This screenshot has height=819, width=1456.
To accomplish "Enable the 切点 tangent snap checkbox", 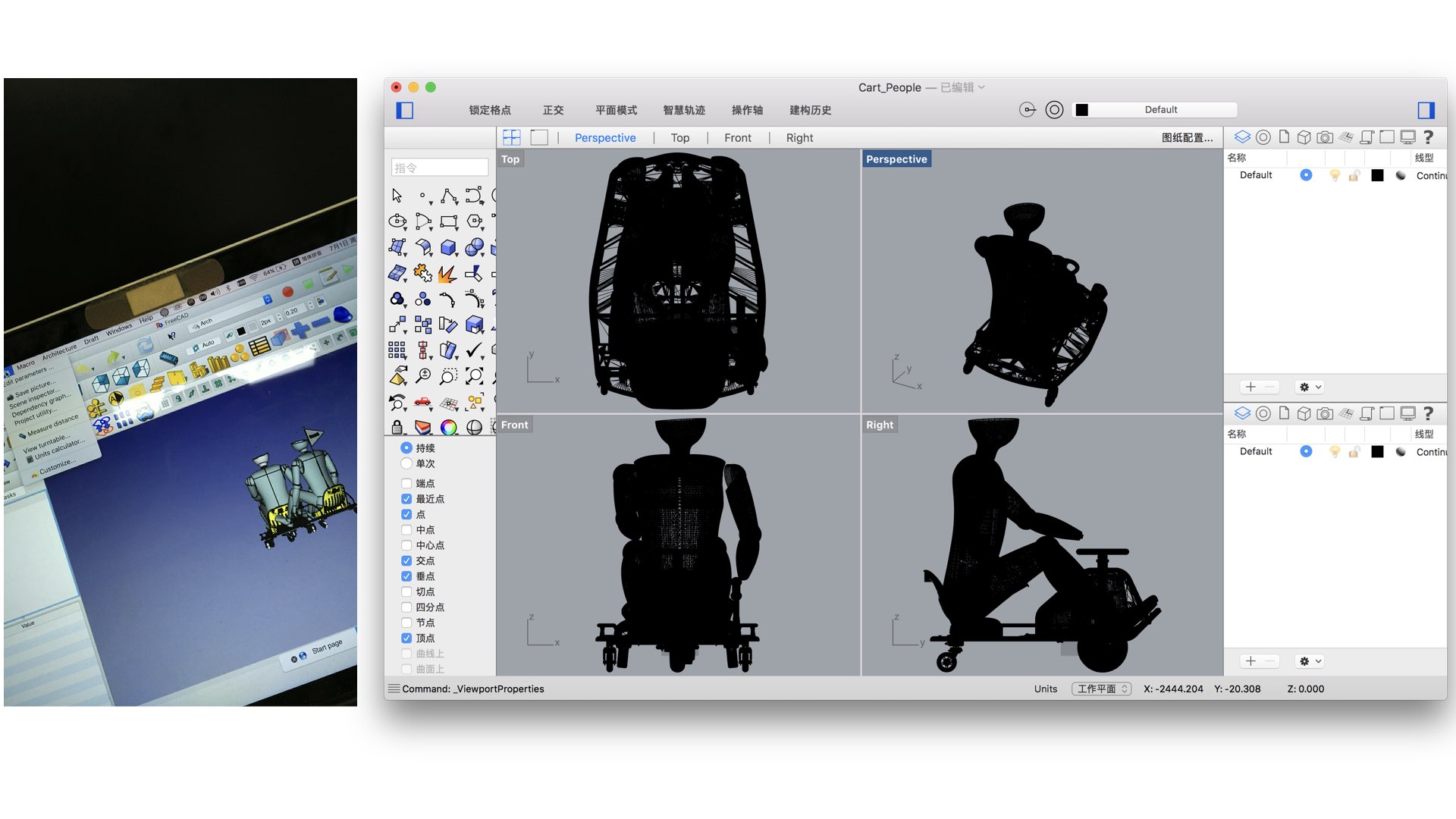I will pos(406,592).
